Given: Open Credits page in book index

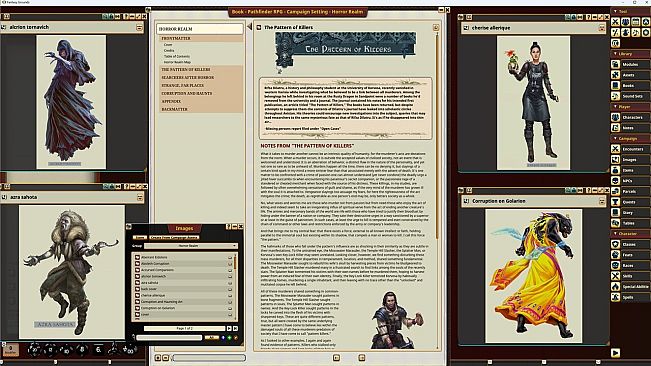Looking at the screenshot, I should [x=169, y=51].
